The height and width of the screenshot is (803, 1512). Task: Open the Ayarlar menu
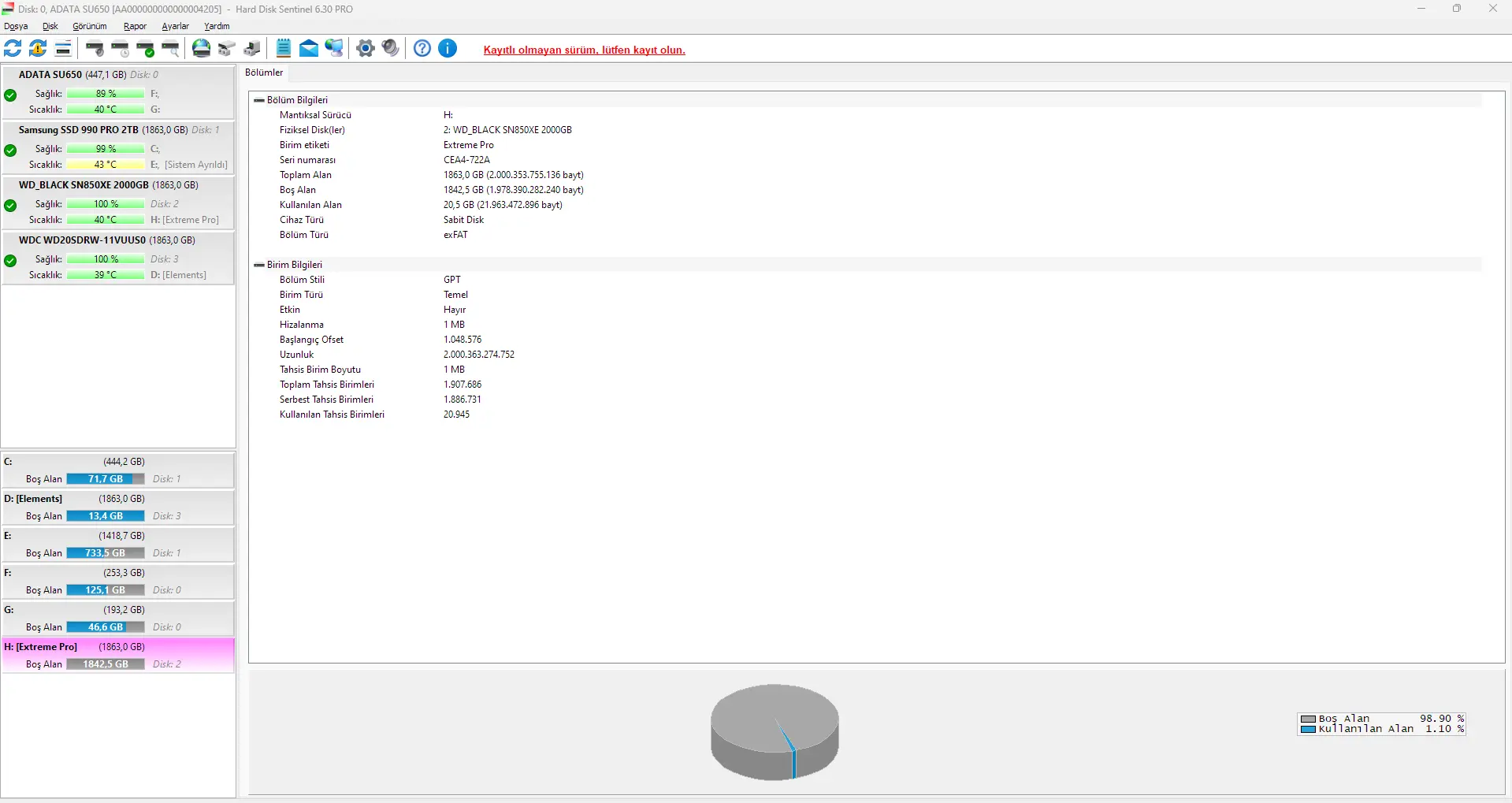click(x=176, y=26)
